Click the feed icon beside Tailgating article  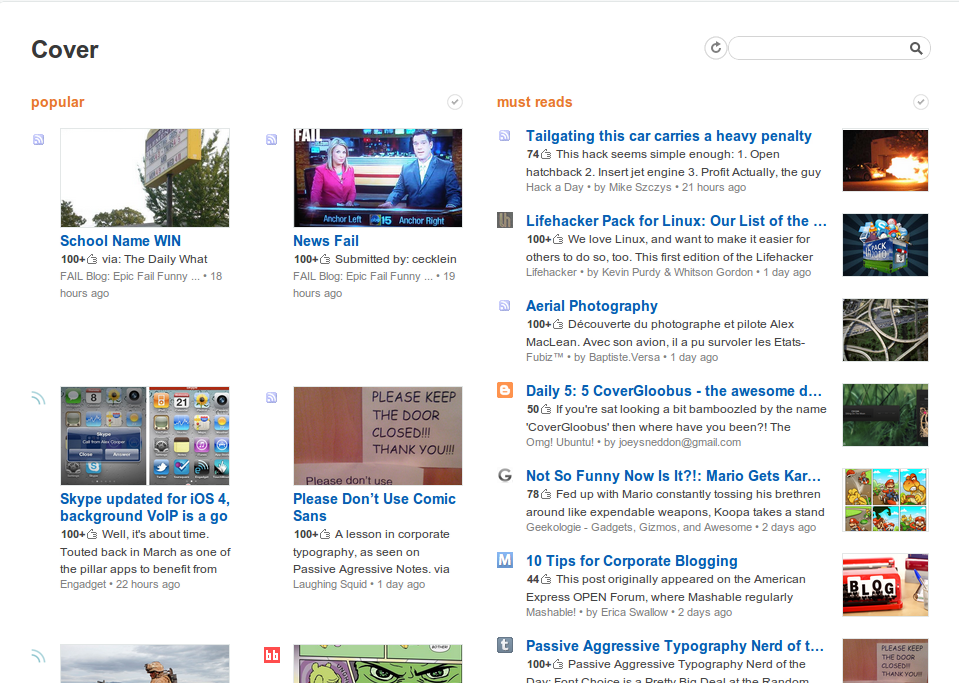505,135
